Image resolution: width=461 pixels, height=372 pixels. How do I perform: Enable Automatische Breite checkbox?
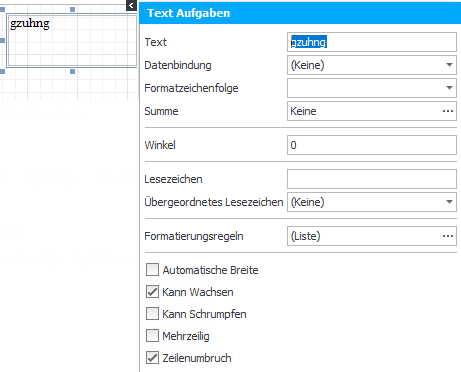pyautogui.click(x=152, y=270)
